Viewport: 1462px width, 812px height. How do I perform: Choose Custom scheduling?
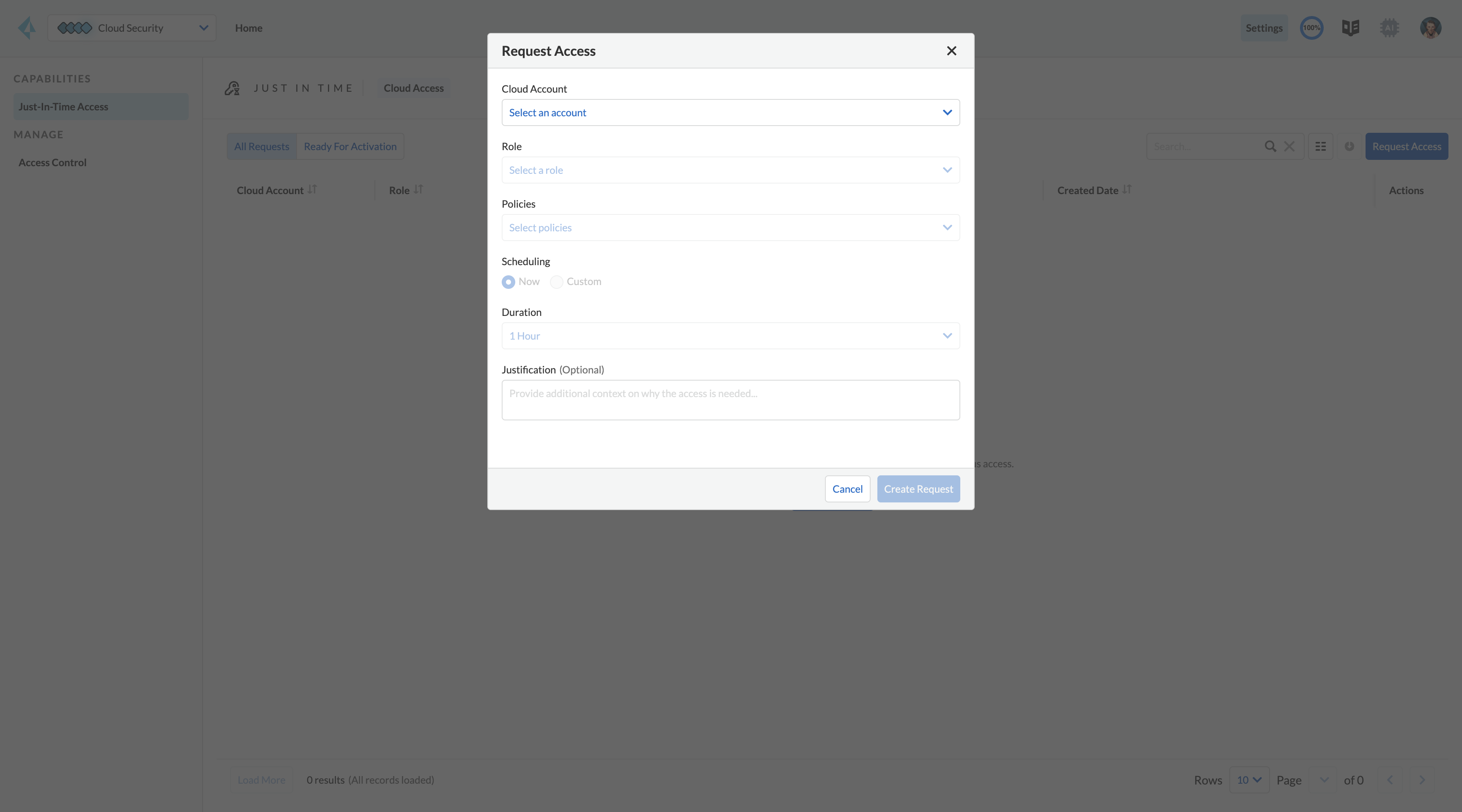click(x=557, y=281)
